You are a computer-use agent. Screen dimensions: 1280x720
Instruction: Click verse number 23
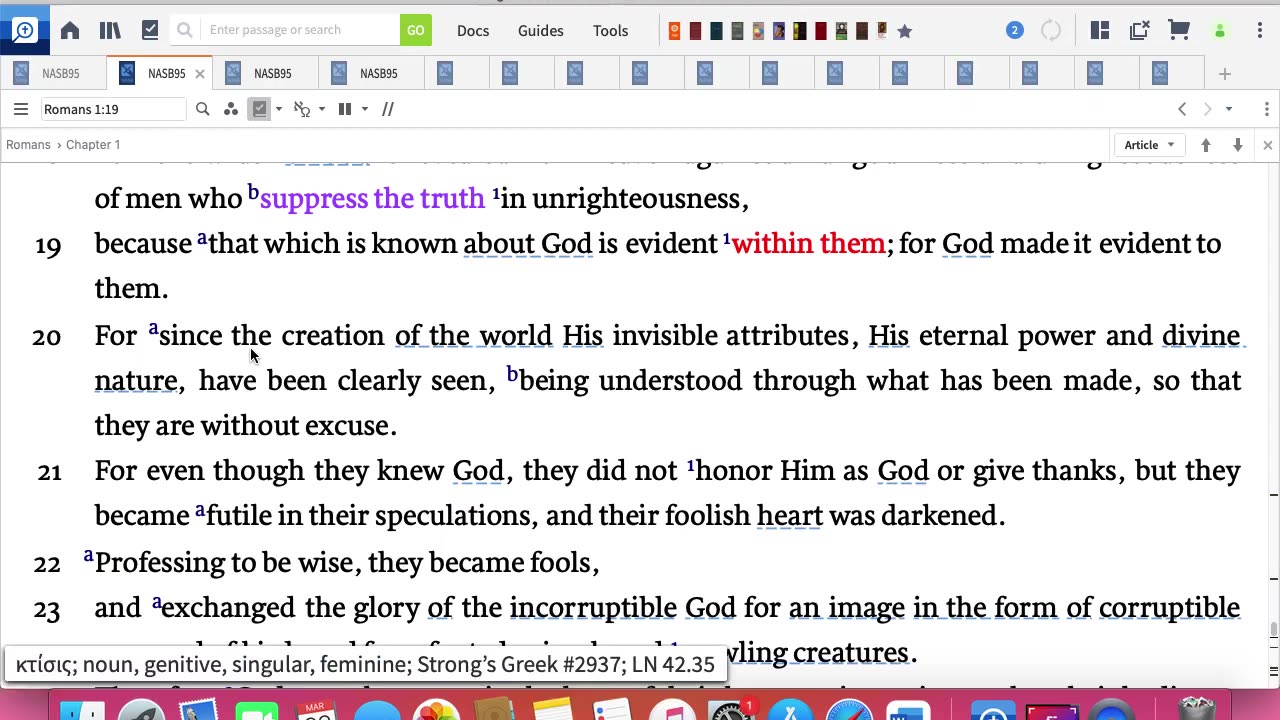pos(47,610)
